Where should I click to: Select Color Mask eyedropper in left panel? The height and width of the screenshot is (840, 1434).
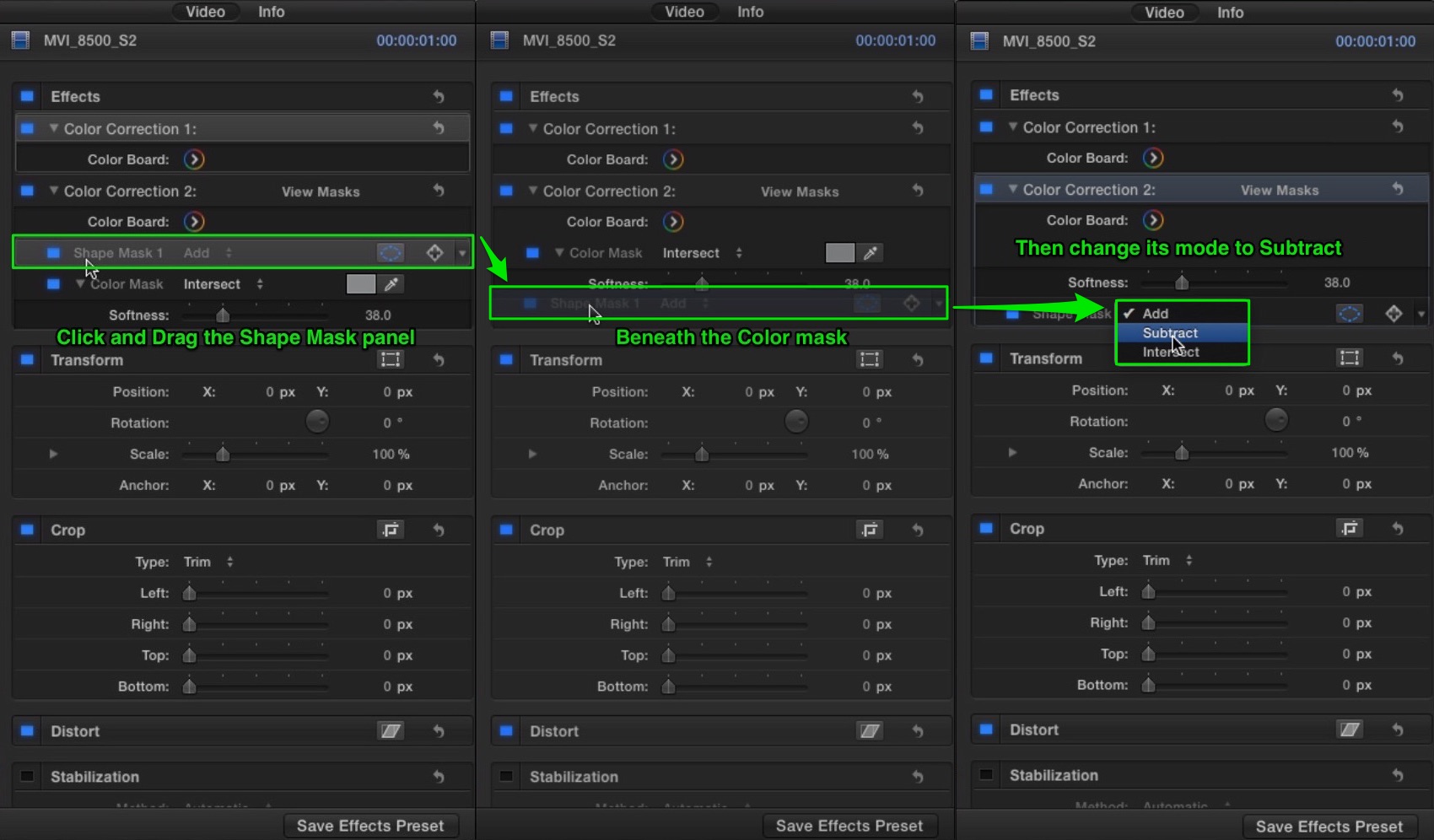click(391, 284)
